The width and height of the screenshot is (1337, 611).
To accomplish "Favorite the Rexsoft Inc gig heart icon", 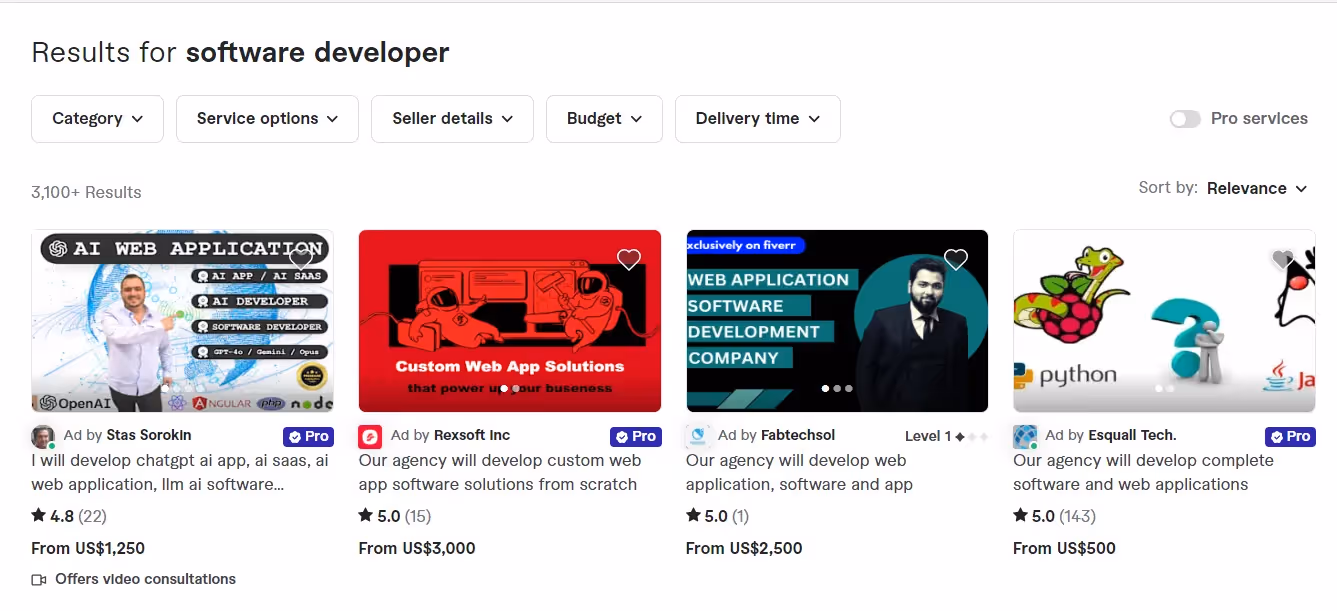I will 628,260.
